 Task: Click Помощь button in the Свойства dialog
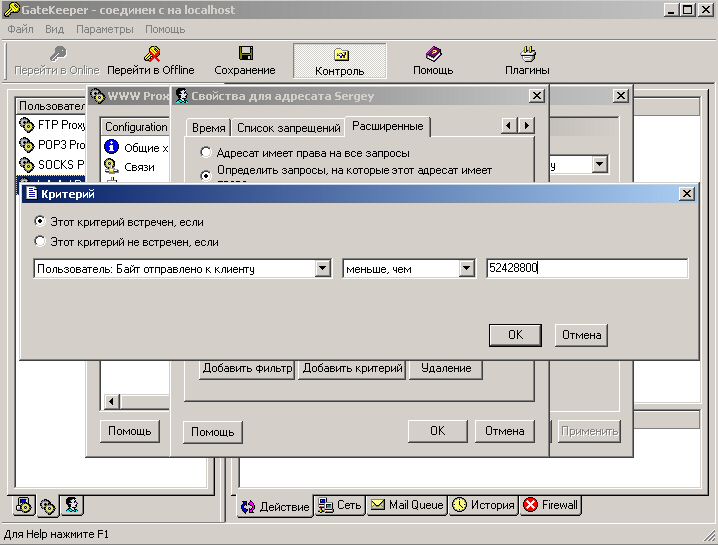212,432
